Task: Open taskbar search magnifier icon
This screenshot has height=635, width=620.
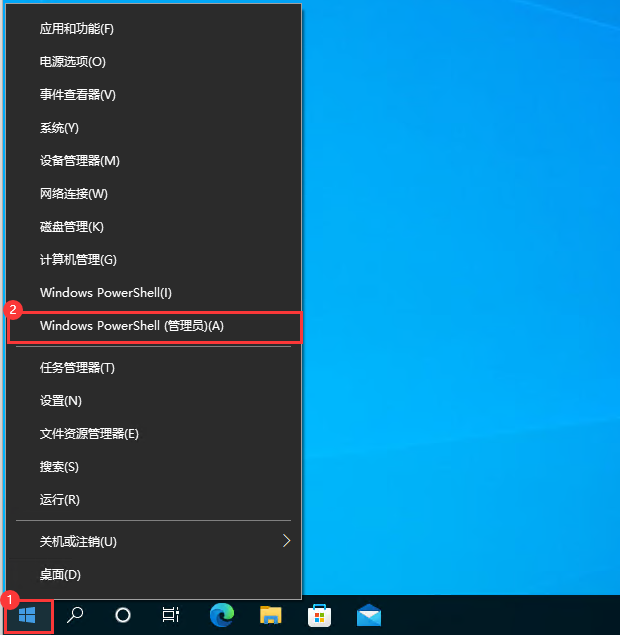Action: coord(75,616)
